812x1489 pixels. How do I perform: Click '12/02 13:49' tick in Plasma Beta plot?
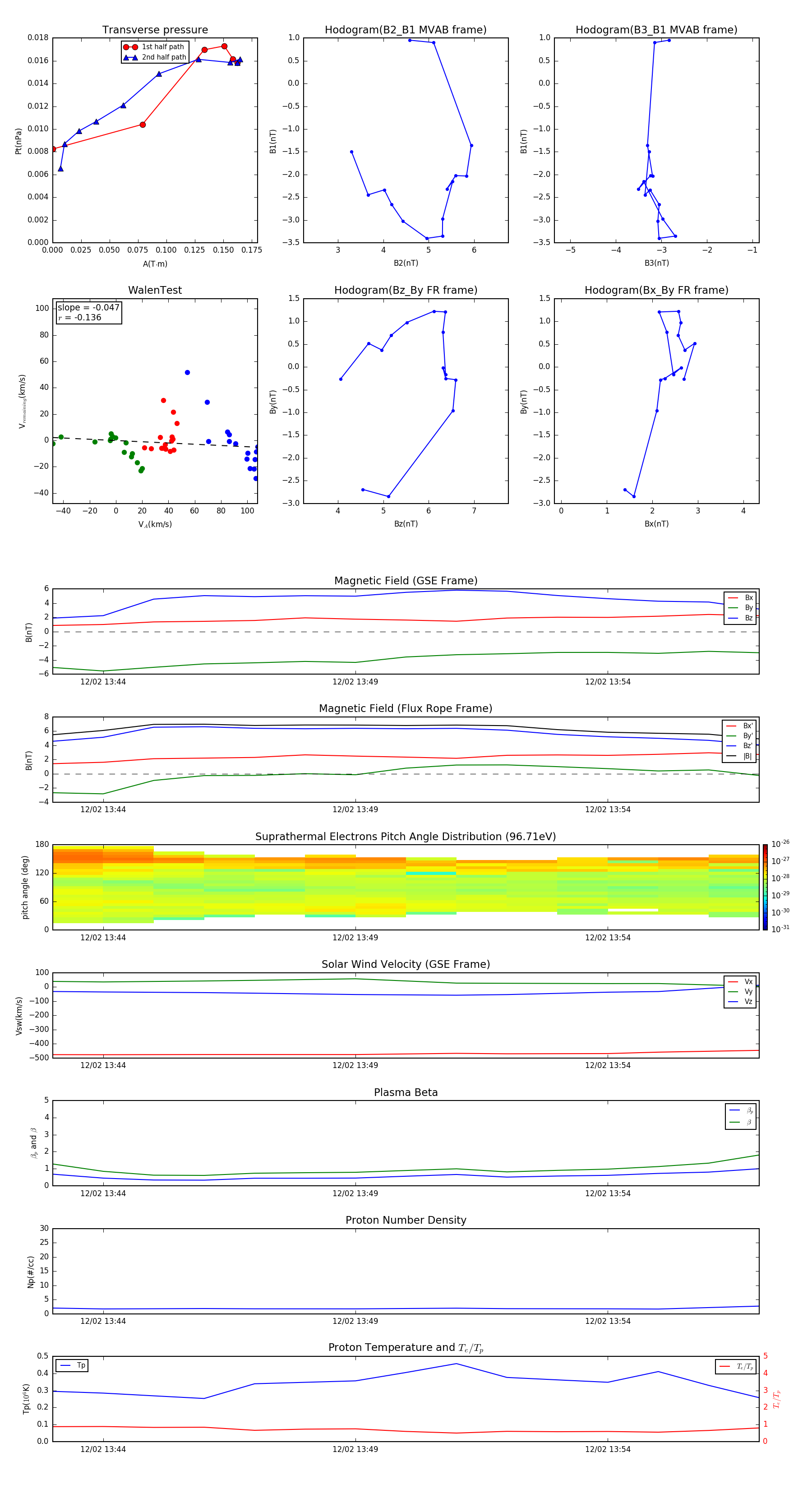(355, 1193)
